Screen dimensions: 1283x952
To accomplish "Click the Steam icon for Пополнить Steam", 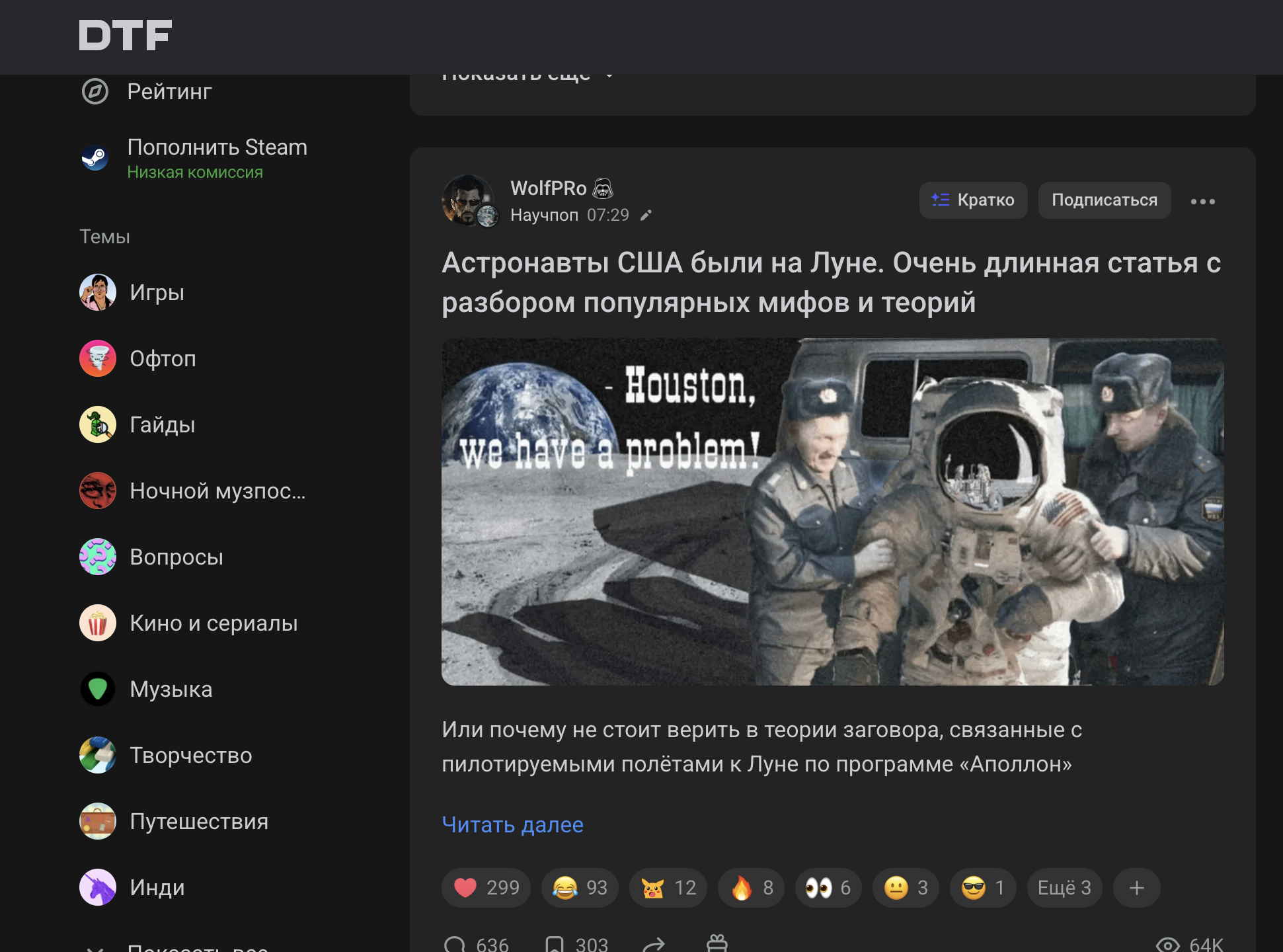I will (95, 158).
